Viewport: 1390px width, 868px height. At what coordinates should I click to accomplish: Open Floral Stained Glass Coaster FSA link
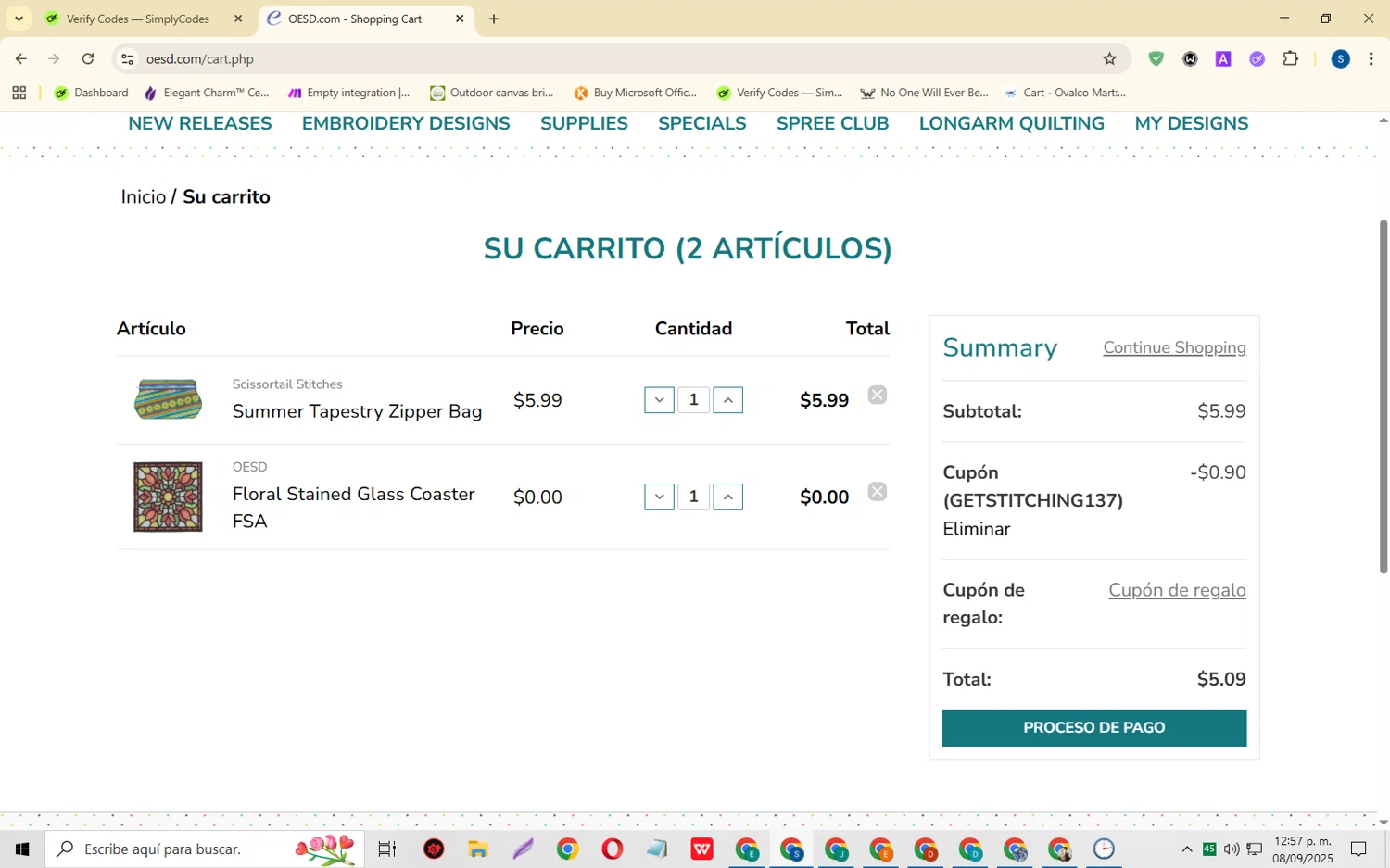[x=353, y=508]
